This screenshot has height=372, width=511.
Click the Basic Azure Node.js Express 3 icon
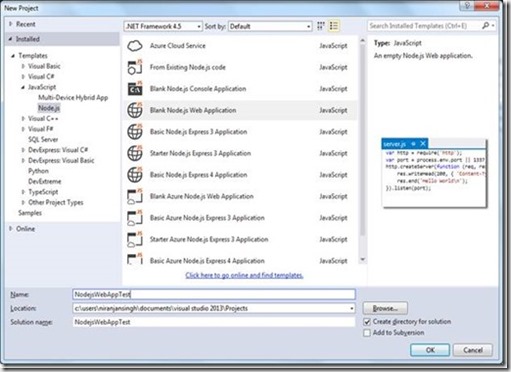tap(135, 218)
